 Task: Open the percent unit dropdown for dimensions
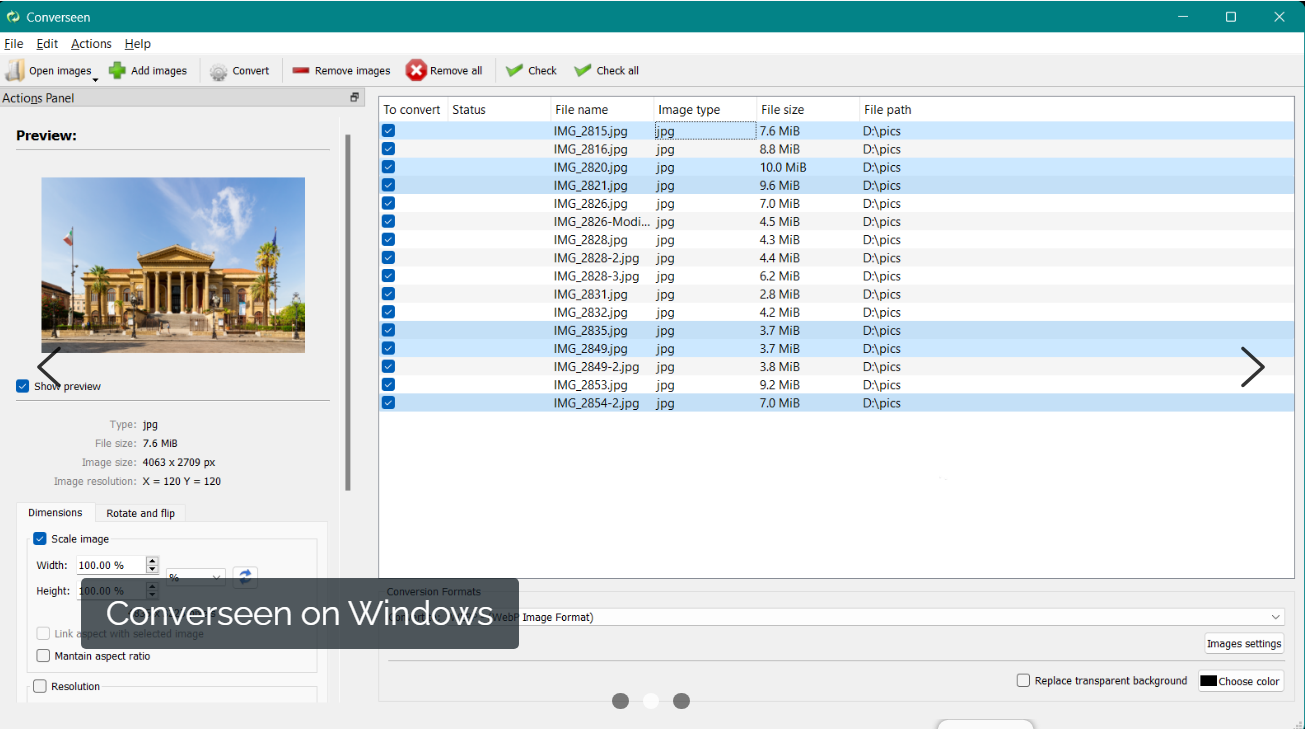click(196, 578)
